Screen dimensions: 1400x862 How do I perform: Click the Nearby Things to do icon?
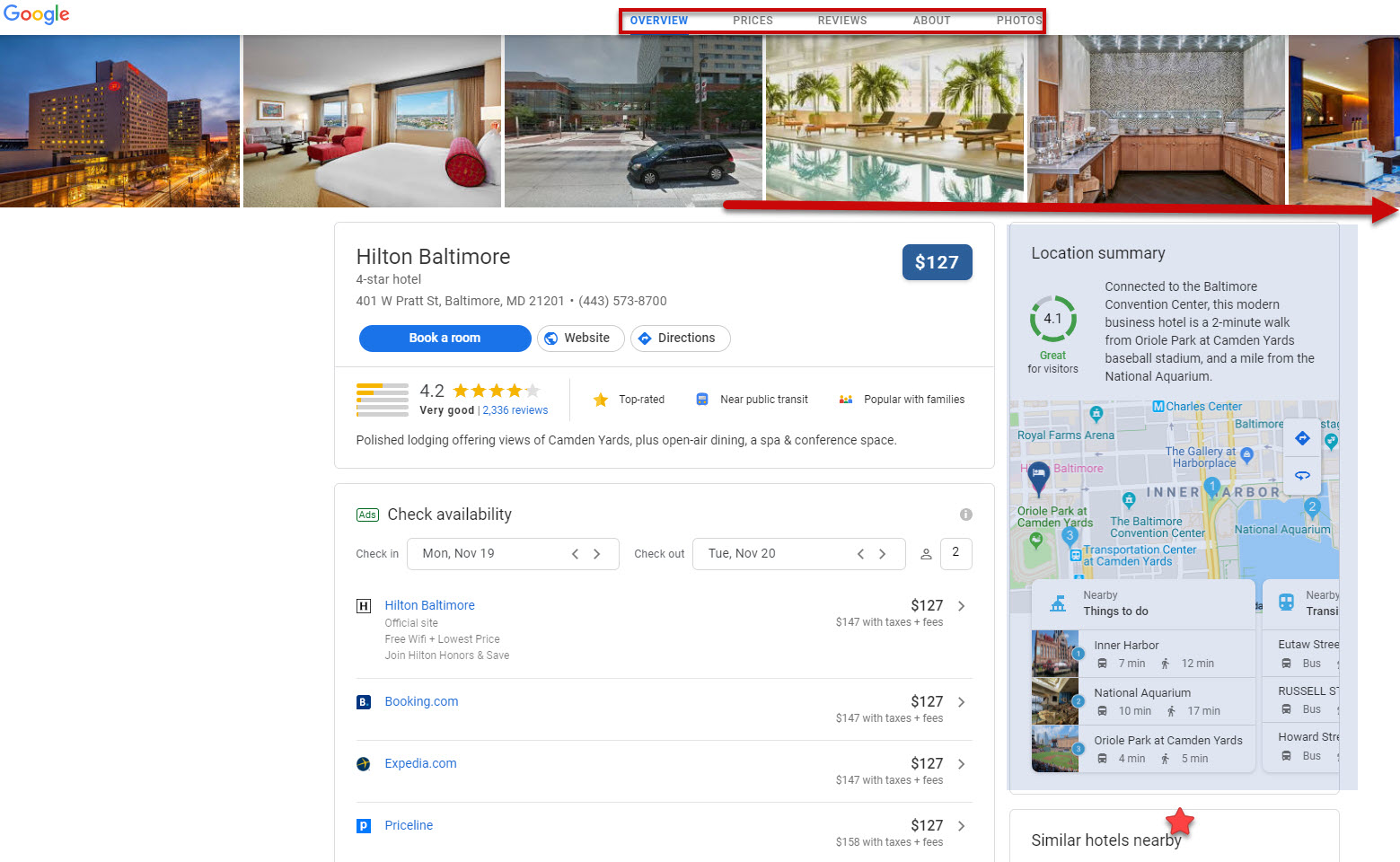(x=1058, y=603)
